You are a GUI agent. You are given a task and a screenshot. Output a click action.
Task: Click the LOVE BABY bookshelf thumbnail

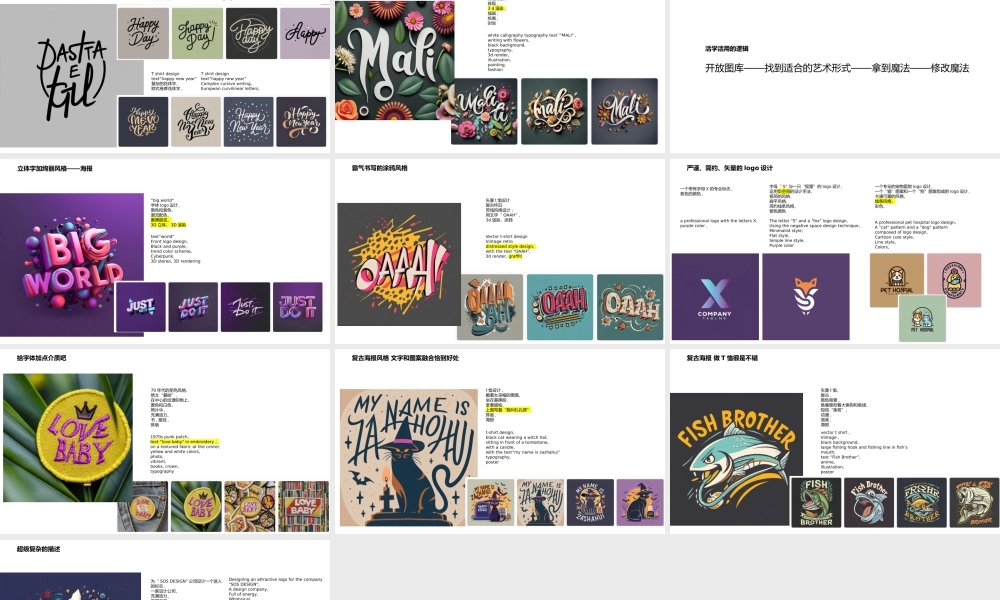(x=304, y=506)
